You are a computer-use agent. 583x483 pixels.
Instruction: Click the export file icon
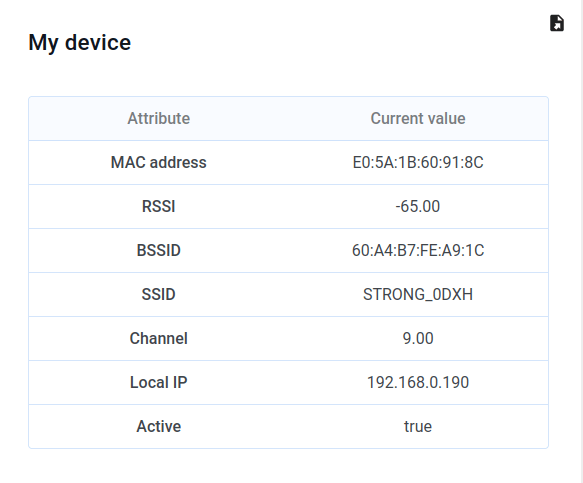point(557,23)
